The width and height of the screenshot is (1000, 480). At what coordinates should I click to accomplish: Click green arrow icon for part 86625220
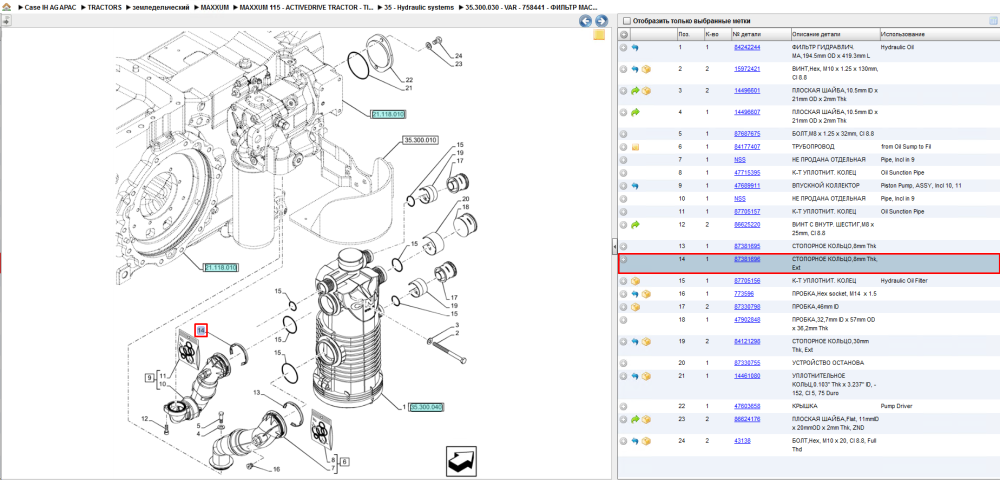coord(635,224)
